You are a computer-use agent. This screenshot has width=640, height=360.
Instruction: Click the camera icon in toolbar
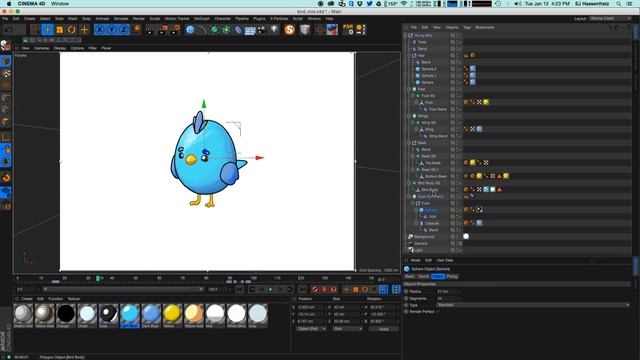tap(262, 29)
